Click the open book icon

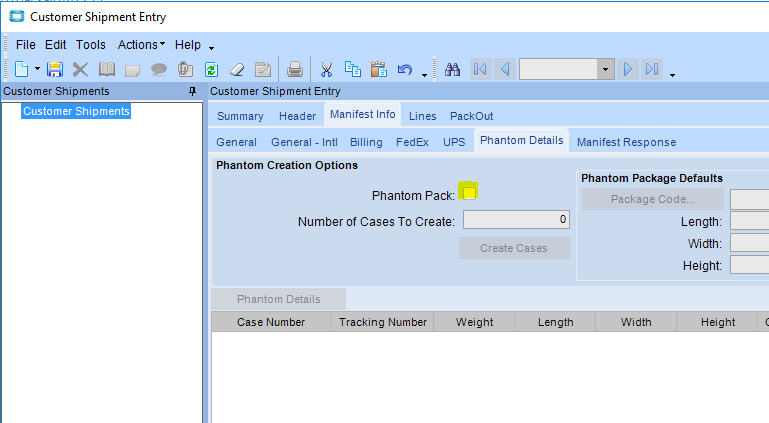tap(106, 69)
